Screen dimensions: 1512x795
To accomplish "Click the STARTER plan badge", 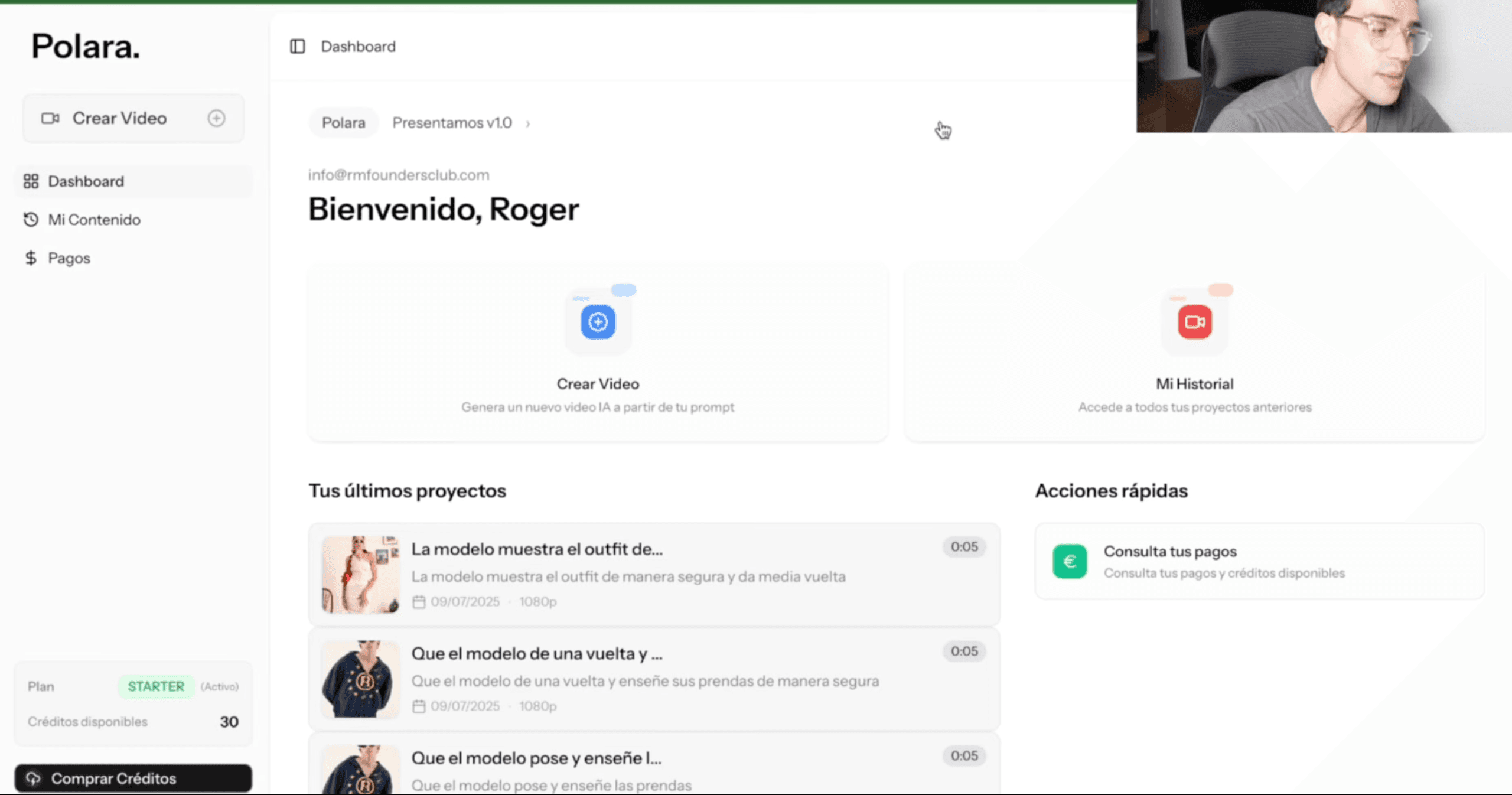I will click(156, 686).
